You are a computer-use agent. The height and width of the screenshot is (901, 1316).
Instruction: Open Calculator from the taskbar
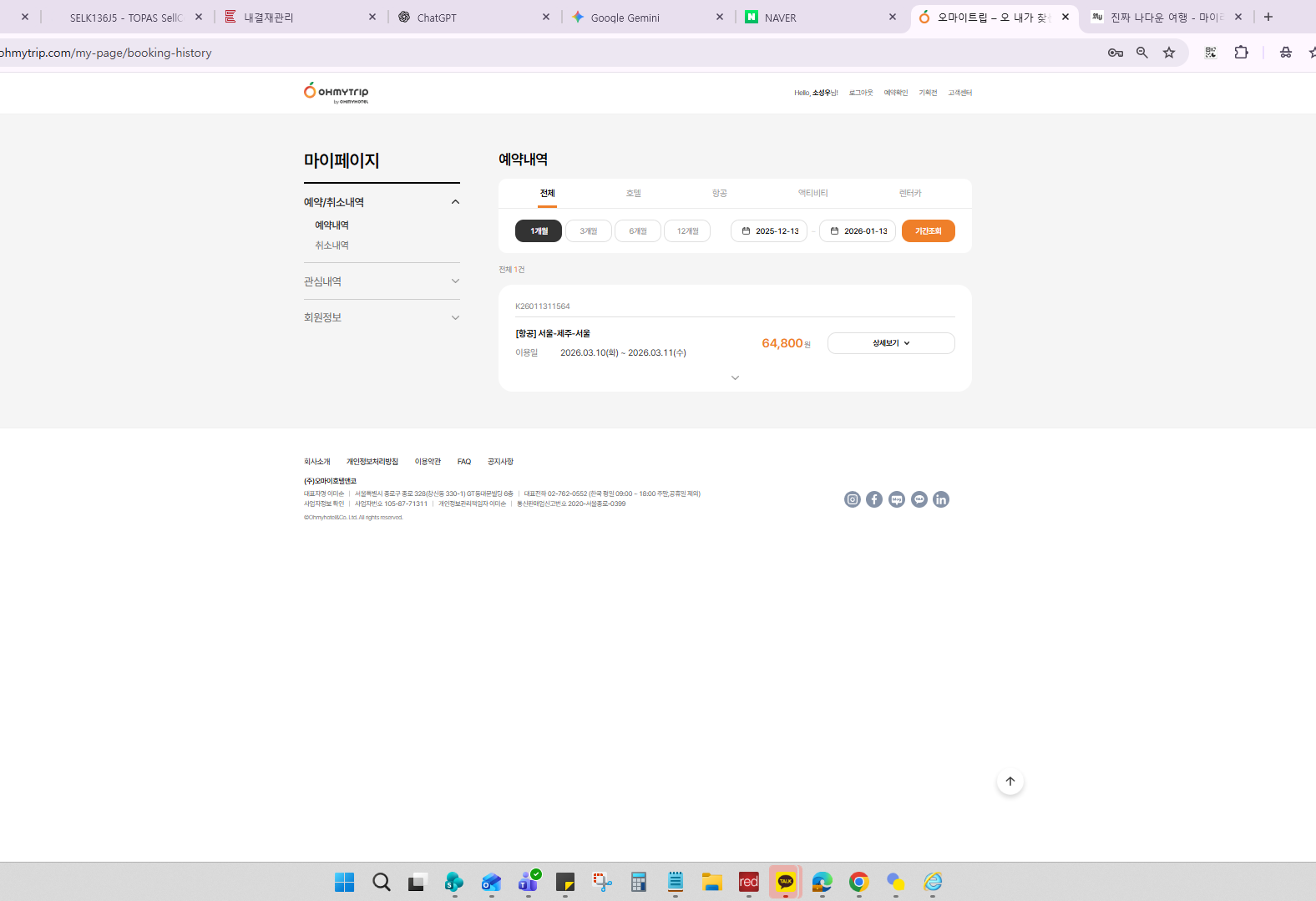coord(639,882)
